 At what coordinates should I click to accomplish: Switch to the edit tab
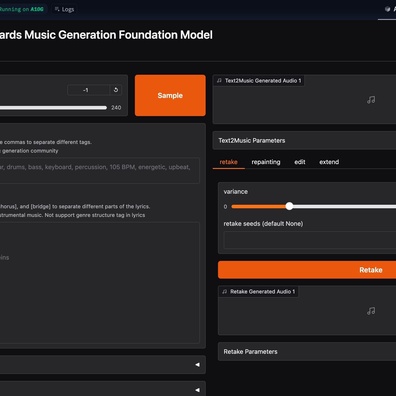(300, 162)
